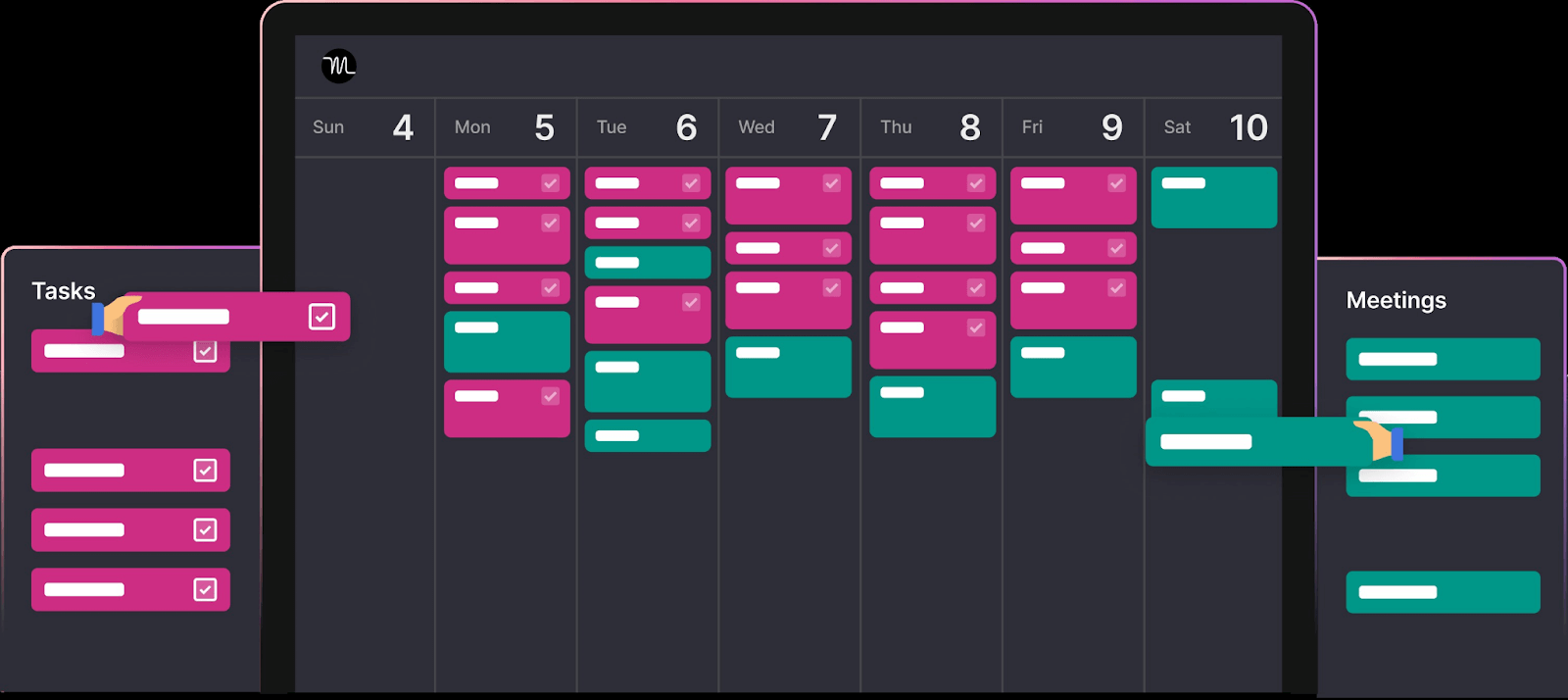The width and height of the screenshot is (1568, 700).
Task: Click the hand icon dragging the pink task
Action: (x=116, y=316)
